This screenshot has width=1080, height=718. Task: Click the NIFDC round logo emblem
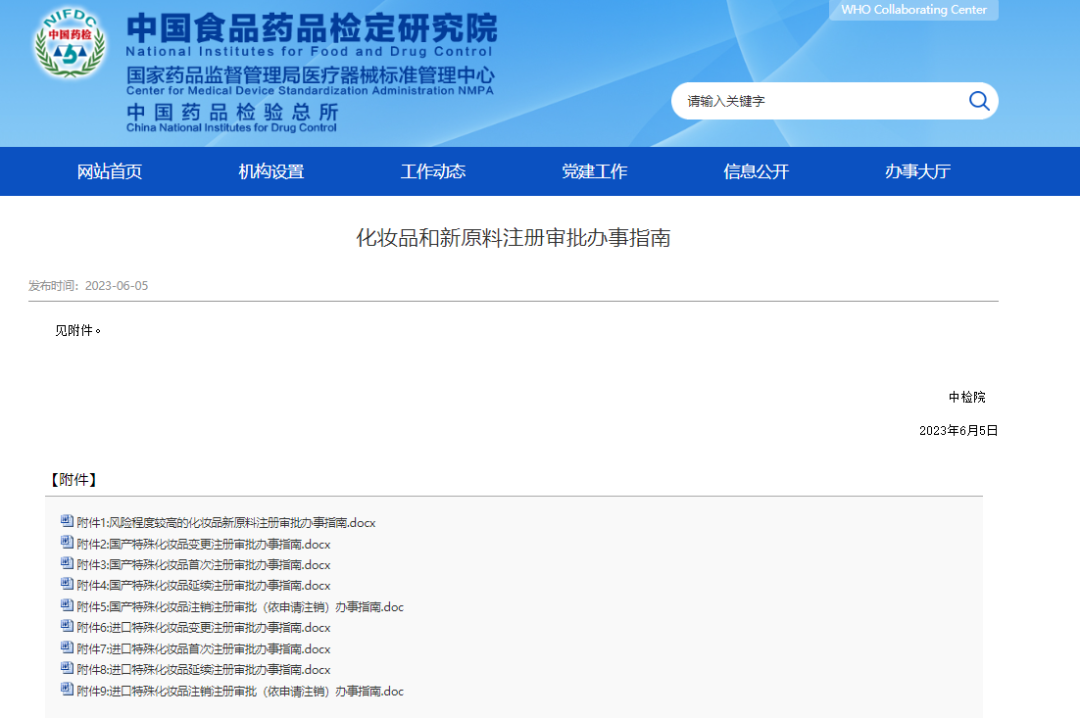(70, 43)
